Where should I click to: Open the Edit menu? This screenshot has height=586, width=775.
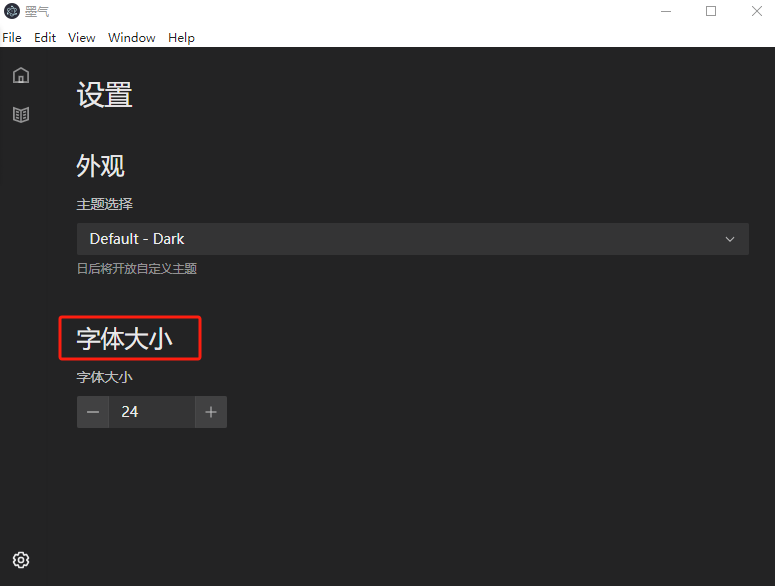[45, 38]
